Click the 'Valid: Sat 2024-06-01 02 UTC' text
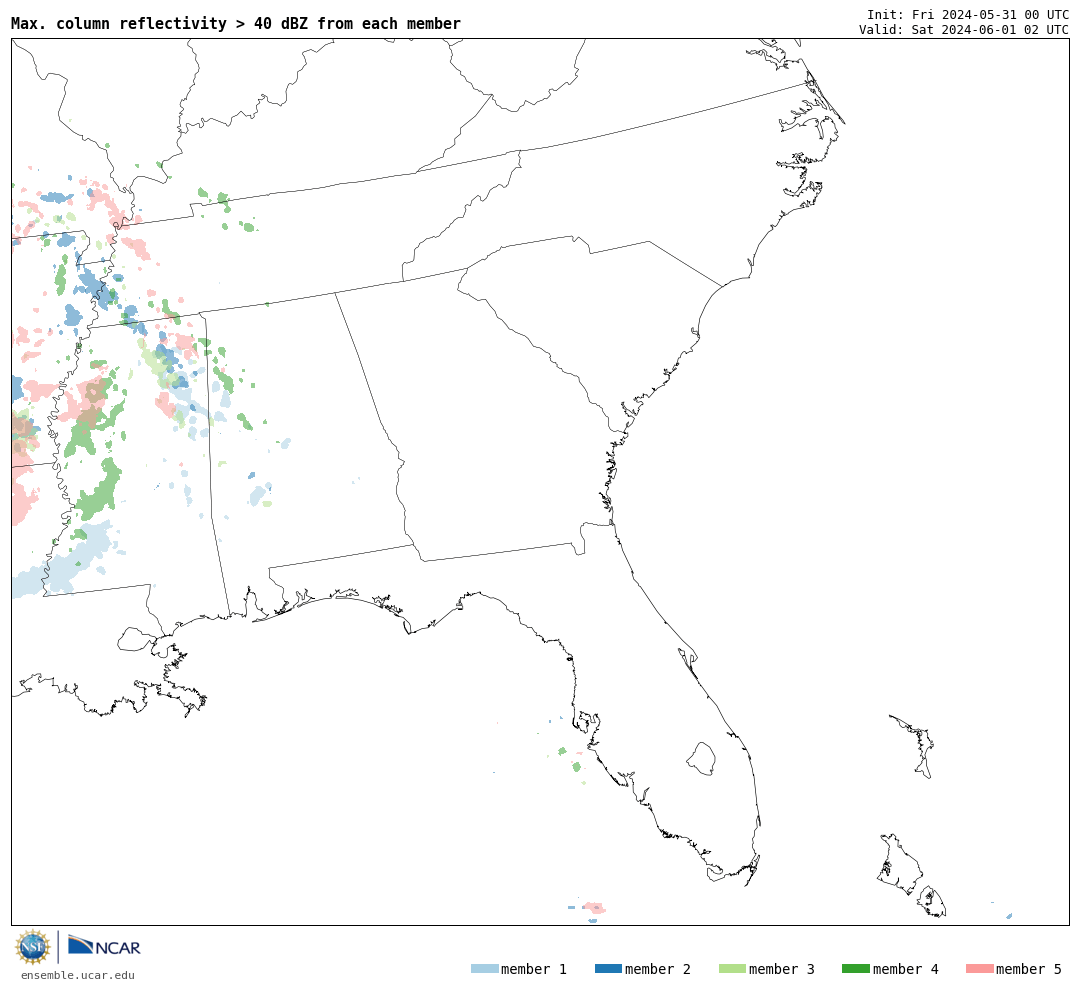Image resolution: width=1080 pixels, height=988 pixels. pyautogui.click(x=964, y=30)
